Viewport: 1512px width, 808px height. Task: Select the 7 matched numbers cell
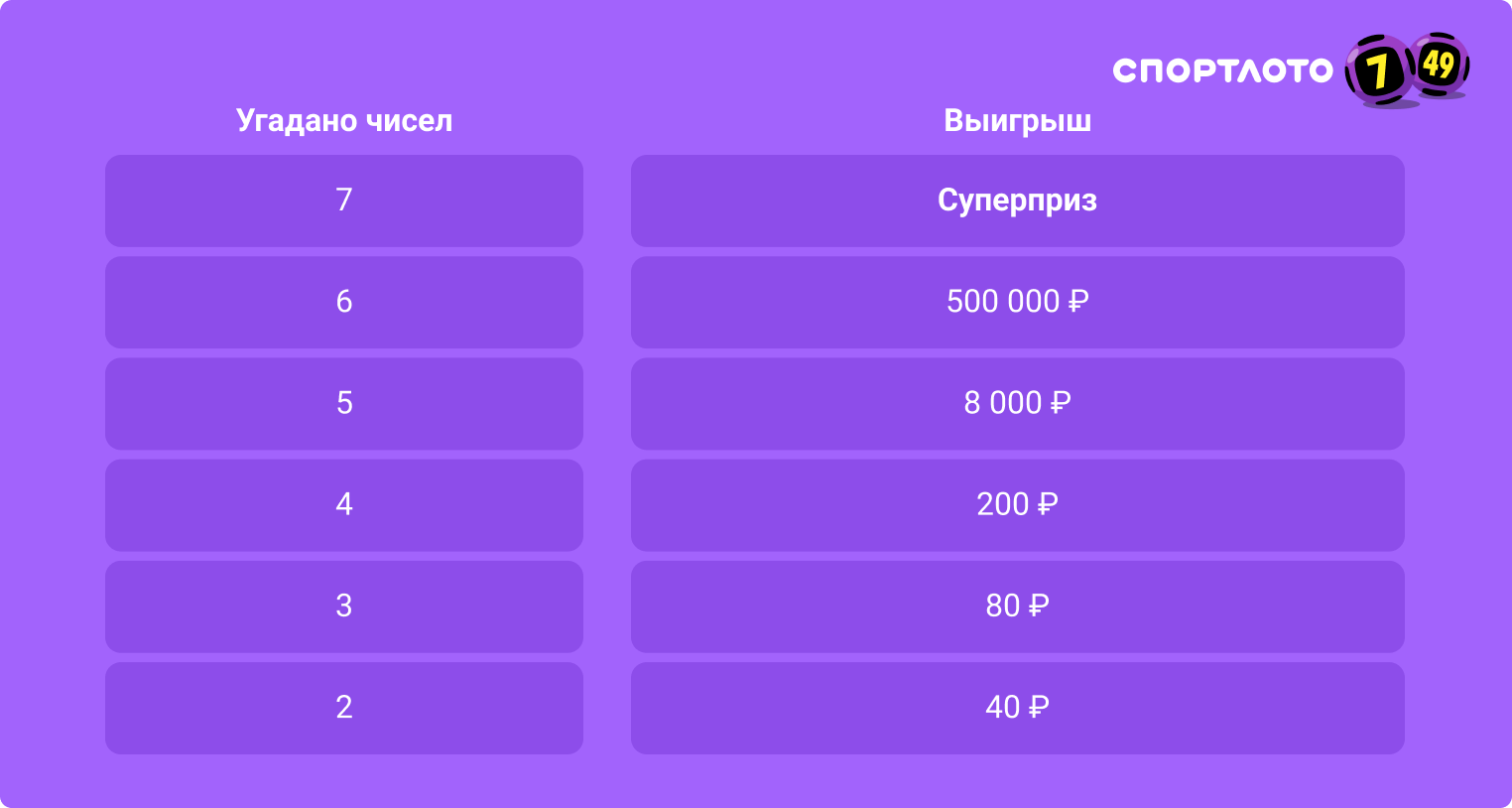click(x=344, y=201)
